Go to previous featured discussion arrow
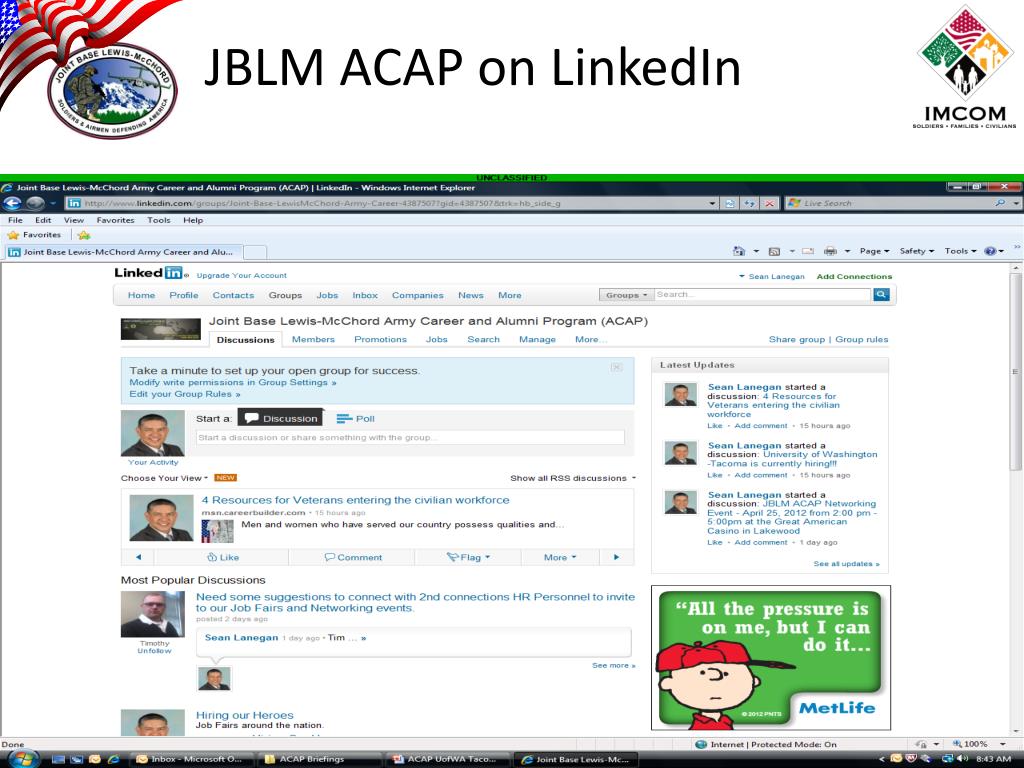This screenshot has width=1024, height=768. [138, 557]
